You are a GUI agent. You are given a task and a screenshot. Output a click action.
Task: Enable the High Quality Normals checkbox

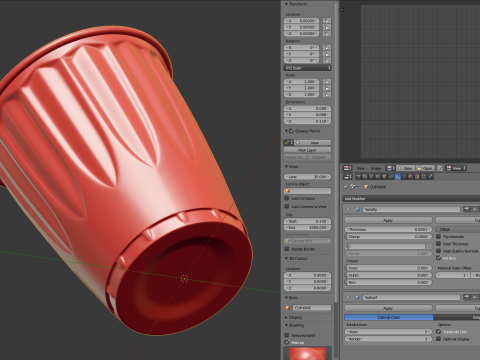point(439,251)
